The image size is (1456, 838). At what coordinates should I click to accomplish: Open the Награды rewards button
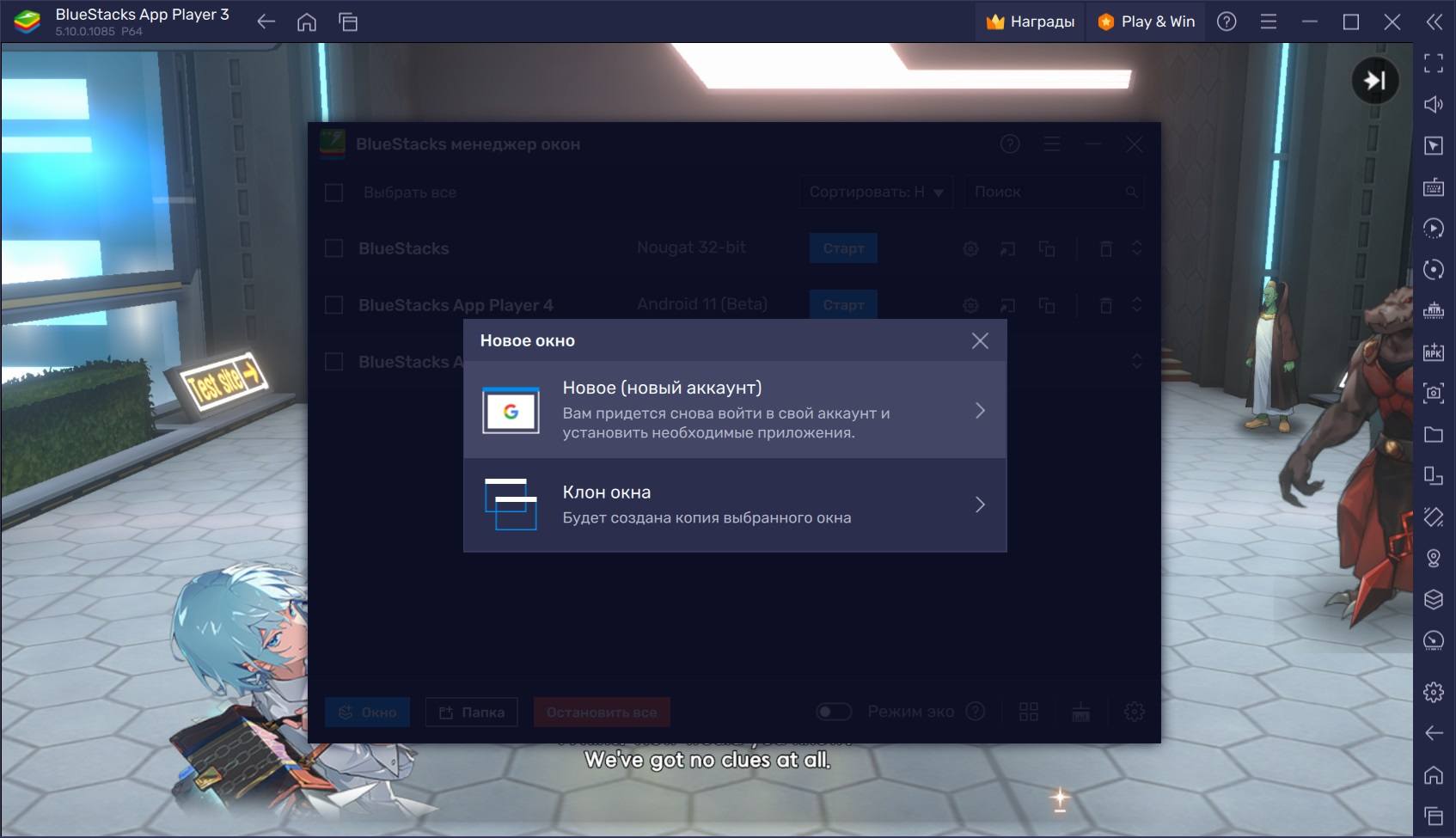pos(1031,21)
